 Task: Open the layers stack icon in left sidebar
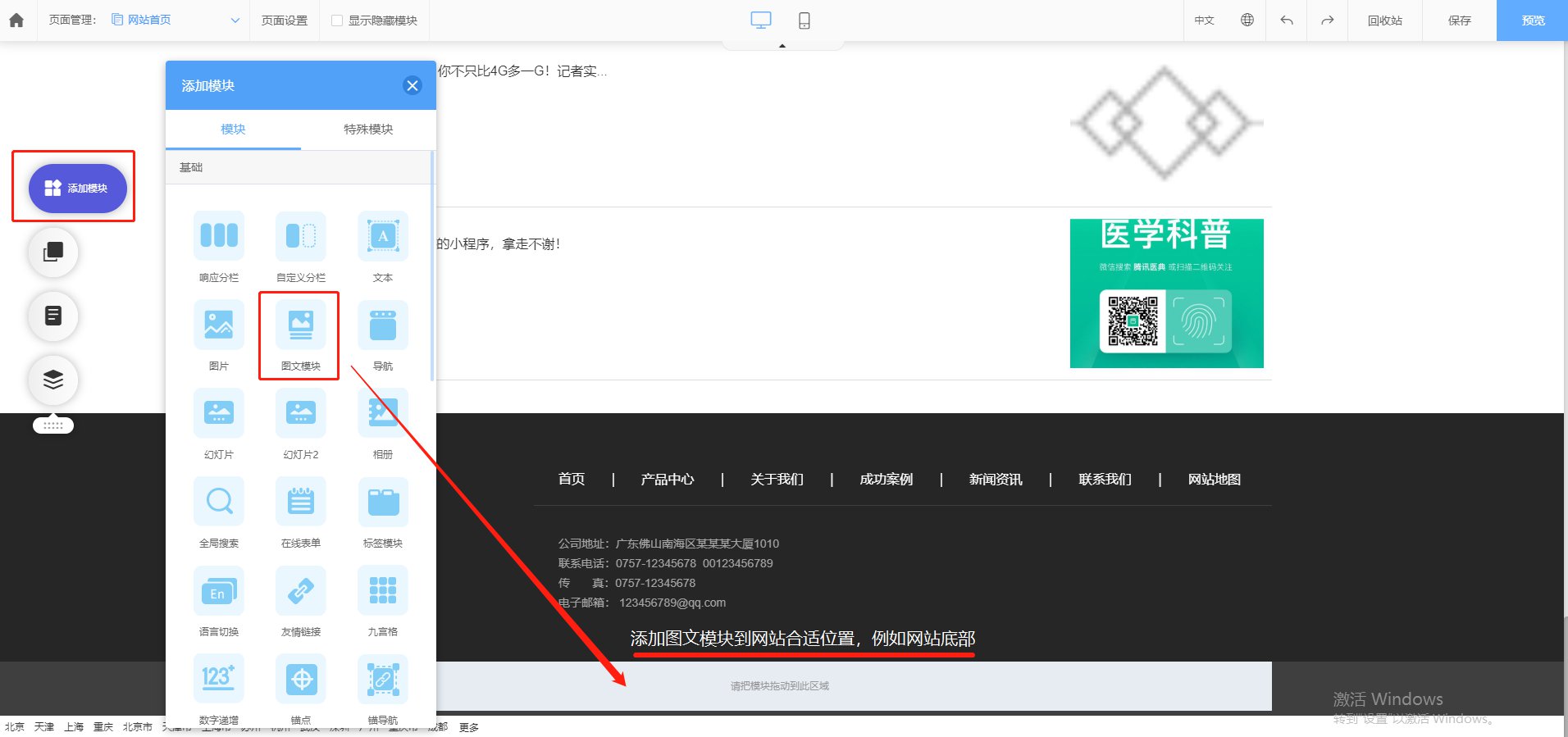pyautogui.click(x=53, y=380)
